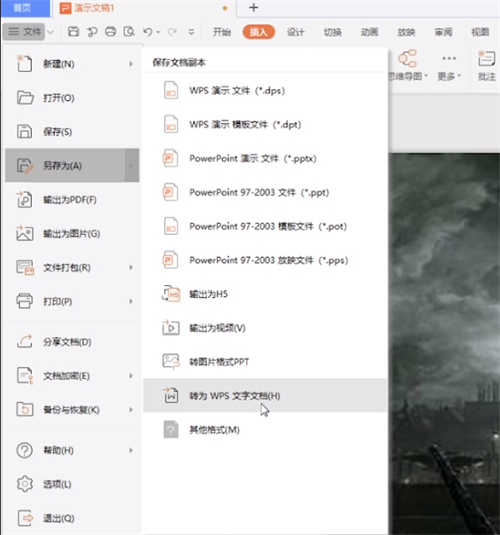Expand the 文件打包(R) submenu arrow
Viewport: 500px width, 535px height.
(x=131, y=268)
